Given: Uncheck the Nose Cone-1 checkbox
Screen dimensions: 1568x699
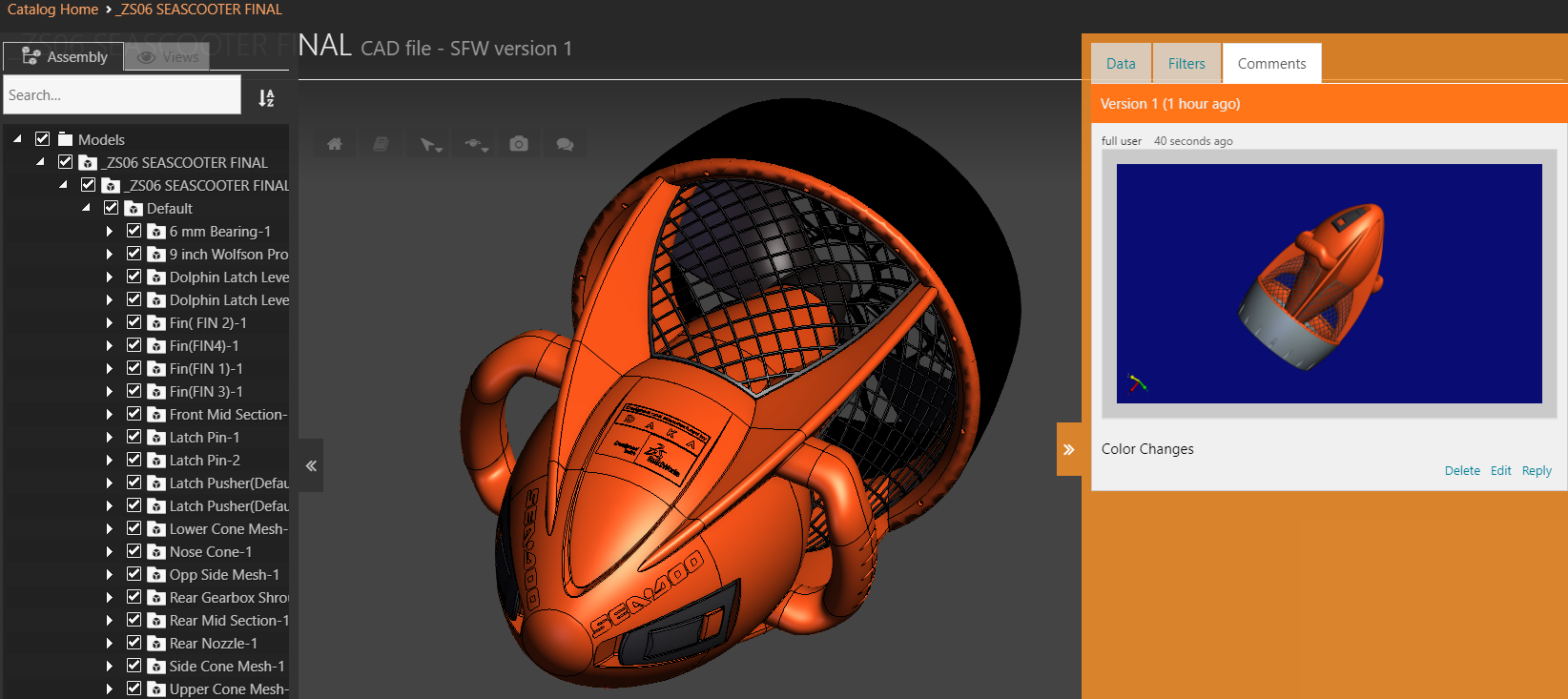Looking at the screenshot, I should [134, 551].
